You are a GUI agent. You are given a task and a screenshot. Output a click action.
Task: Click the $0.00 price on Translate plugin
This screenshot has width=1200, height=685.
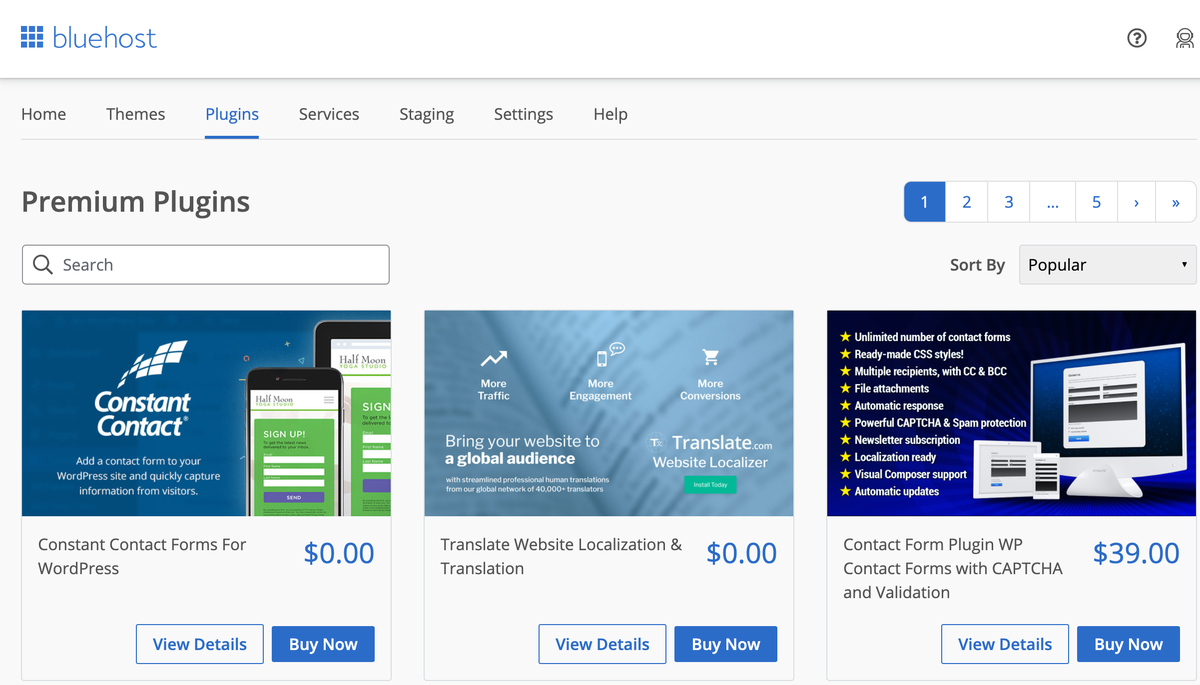click(x=742, y=553)
